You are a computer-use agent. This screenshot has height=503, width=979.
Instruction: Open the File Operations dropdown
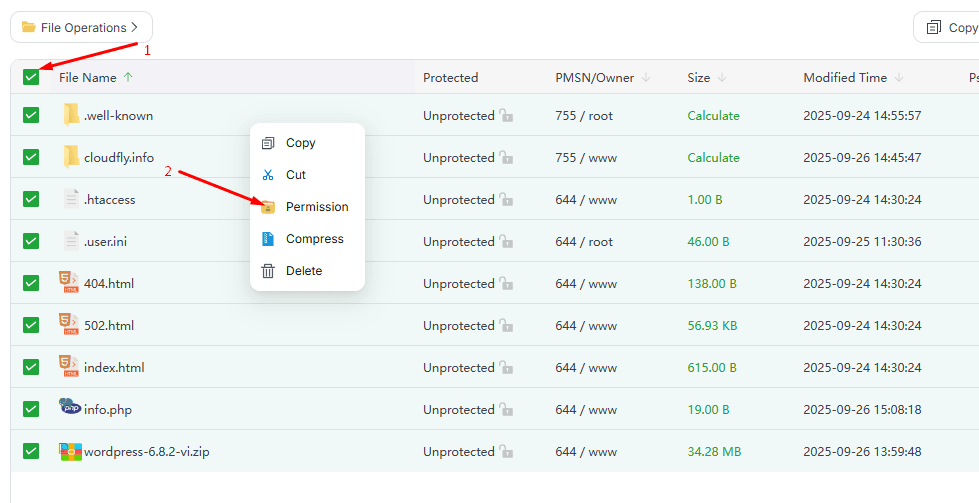pos(81,28)
